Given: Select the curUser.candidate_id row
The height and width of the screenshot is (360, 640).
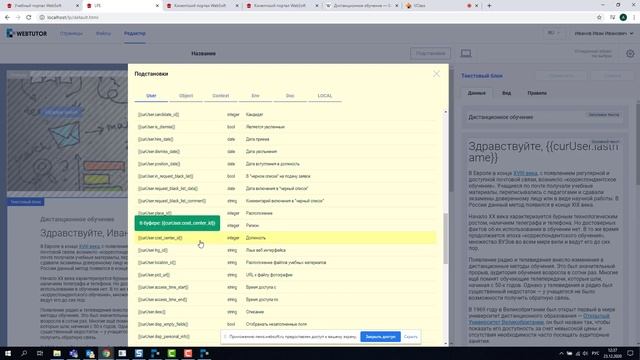Looking at the screenshot, I should (x=285, y=115).
